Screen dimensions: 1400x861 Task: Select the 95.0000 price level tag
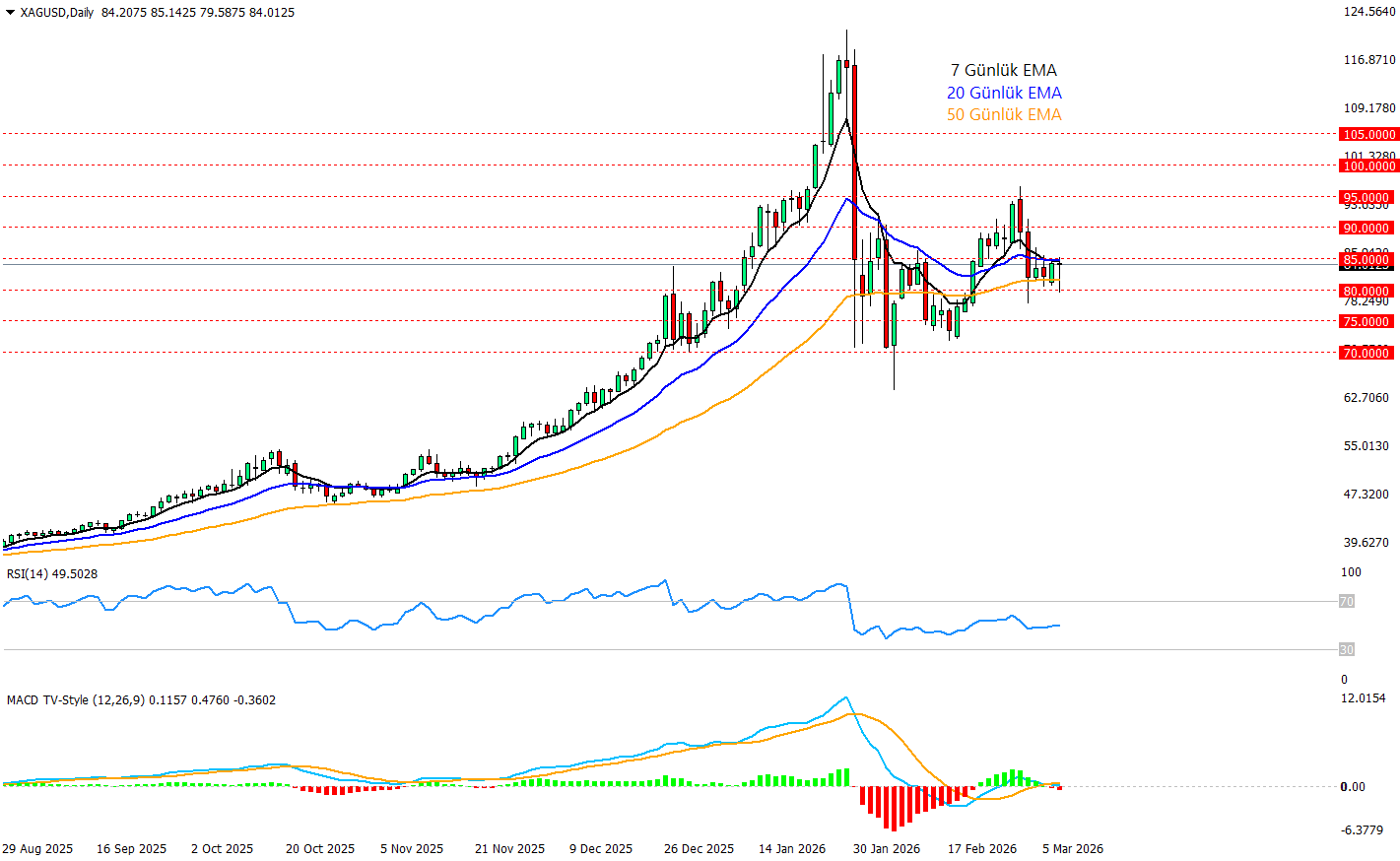click(x=1366, y=198)
